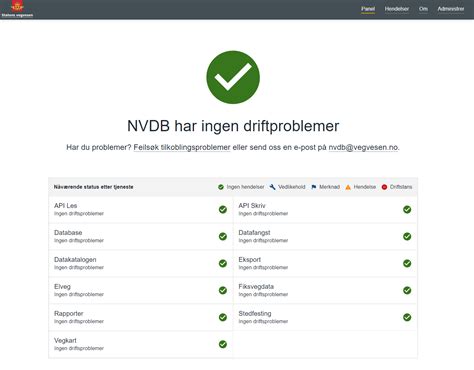The width and height of the screenshot is (474, 370).
Task: Click the Statens vegvesen logo
Action: click(17, 9)
